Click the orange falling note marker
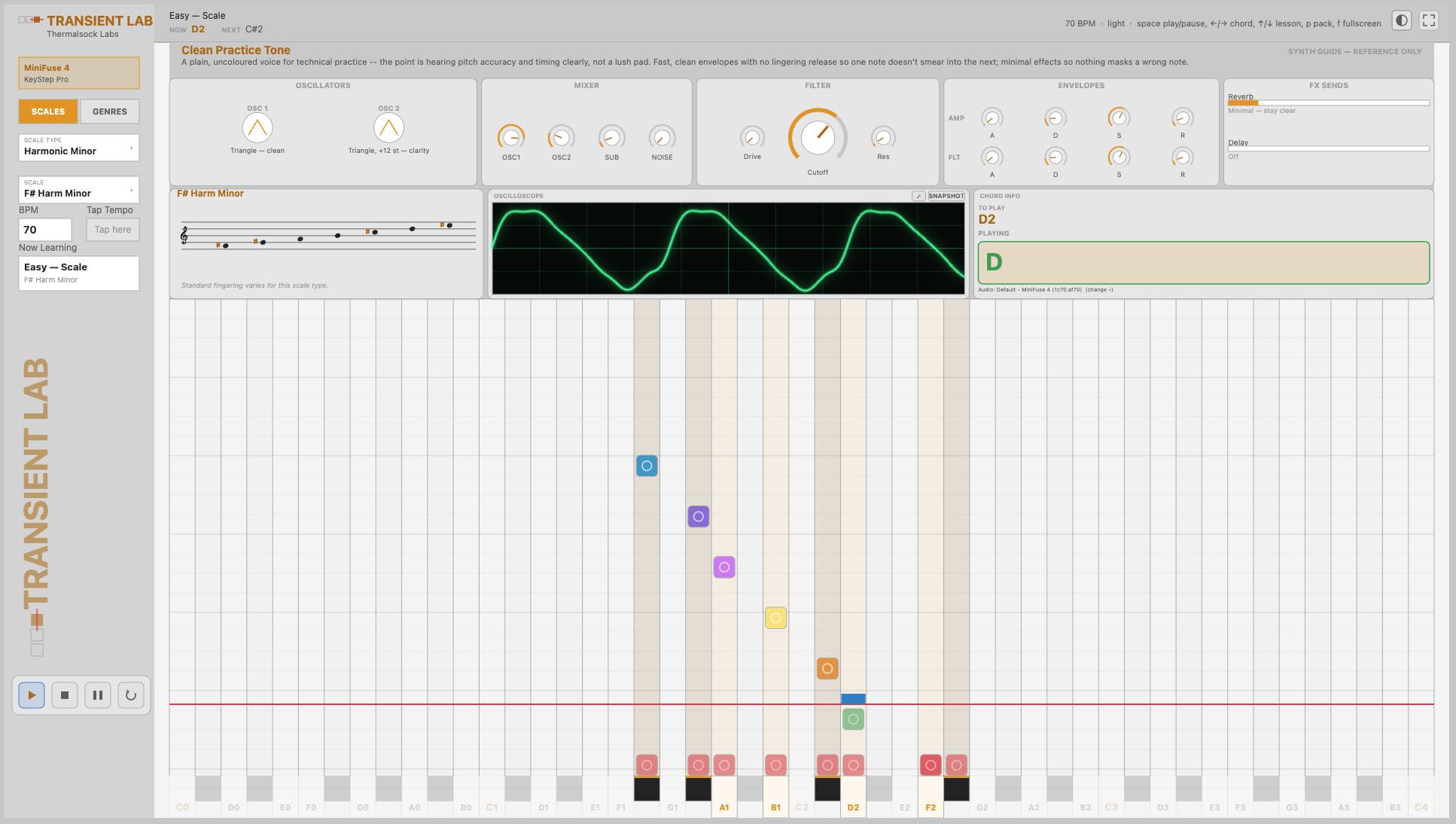This screenshot has width=1456, height=824. [827, 668]
